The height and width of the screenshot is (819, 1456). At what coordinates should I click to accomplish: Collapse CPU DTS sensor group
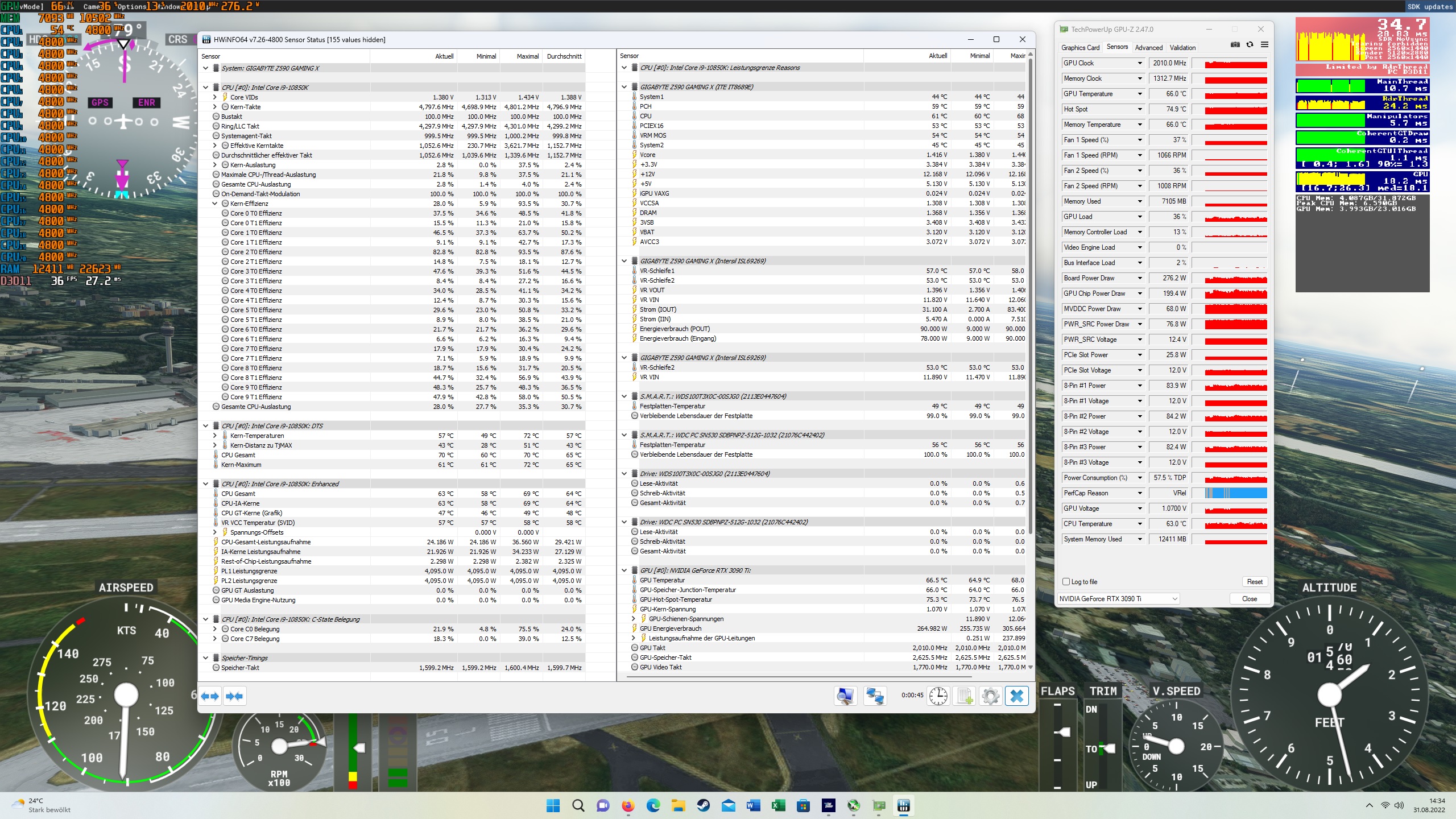tap(206, 426)
